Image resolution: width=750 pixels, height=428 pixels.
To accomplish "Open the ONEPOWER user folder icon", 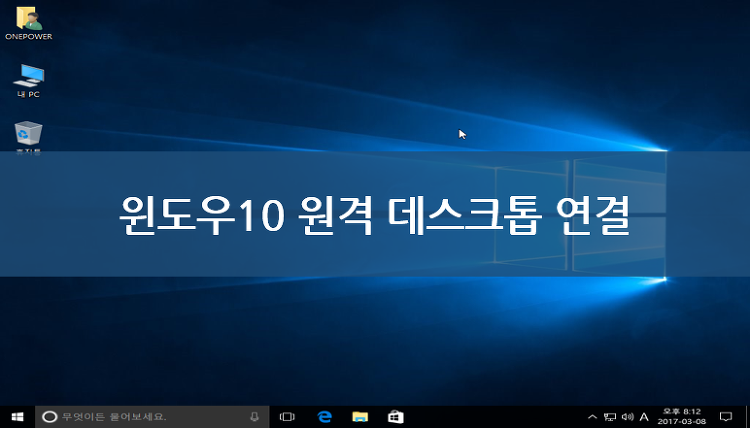I will pos(29,23).
